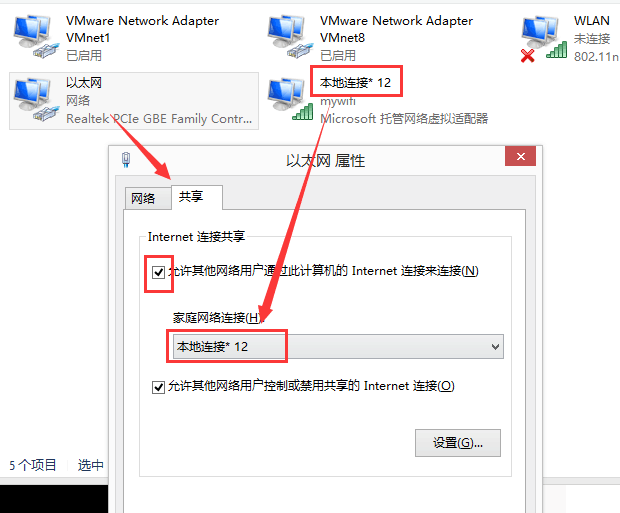
Task: Click the network plug icon in dialog title bar
Action: coord(126,159)
